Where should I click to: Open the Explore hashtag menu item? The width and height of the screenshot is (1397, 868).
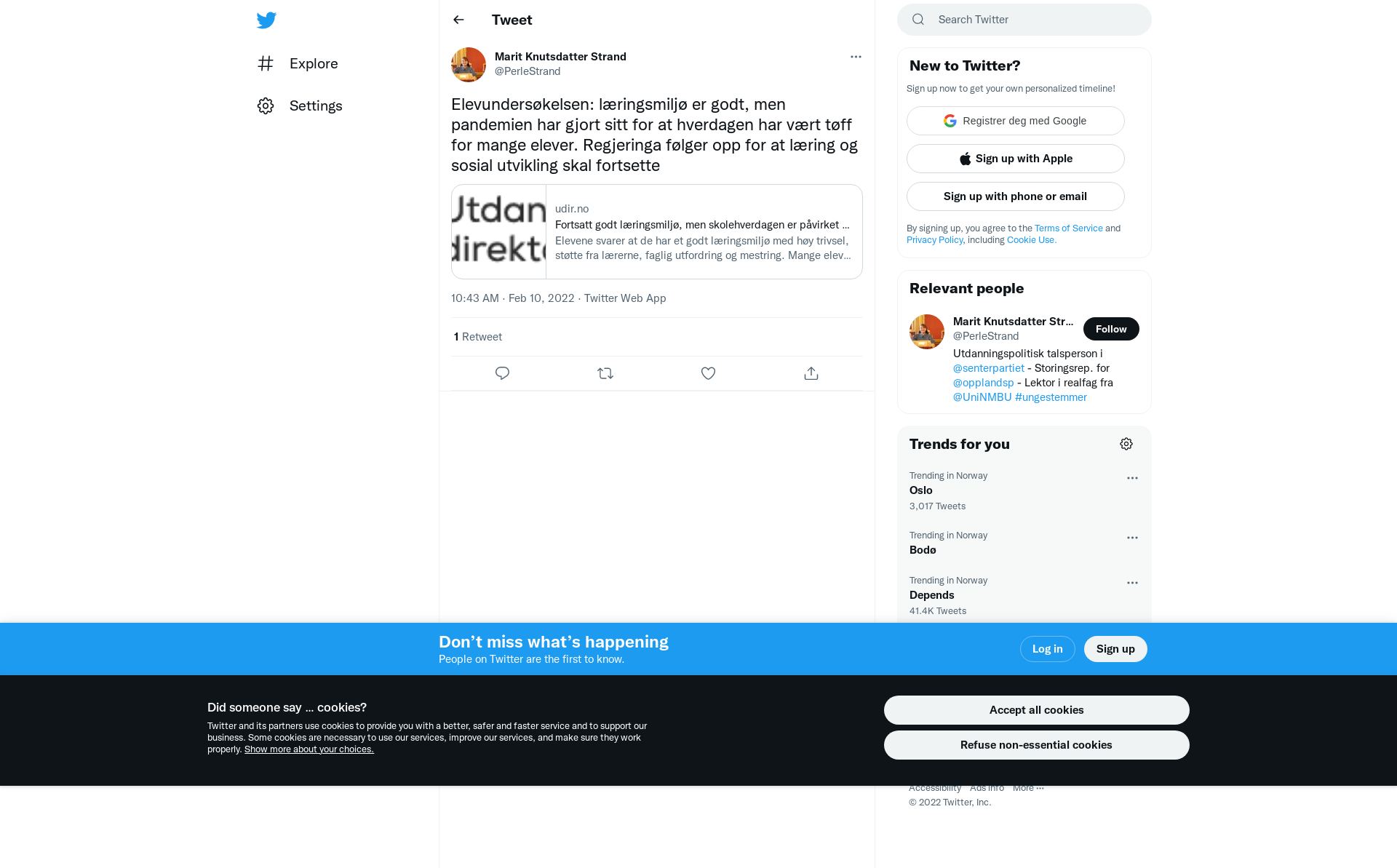[x=298, y=63]
